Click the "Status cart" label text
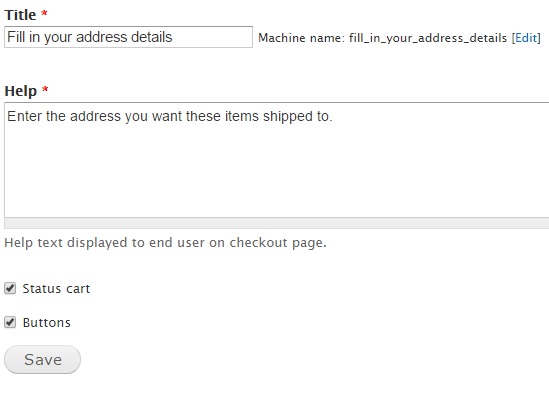Screen dimensions: 549x393 pyautogui.click(x=56, y=289)
